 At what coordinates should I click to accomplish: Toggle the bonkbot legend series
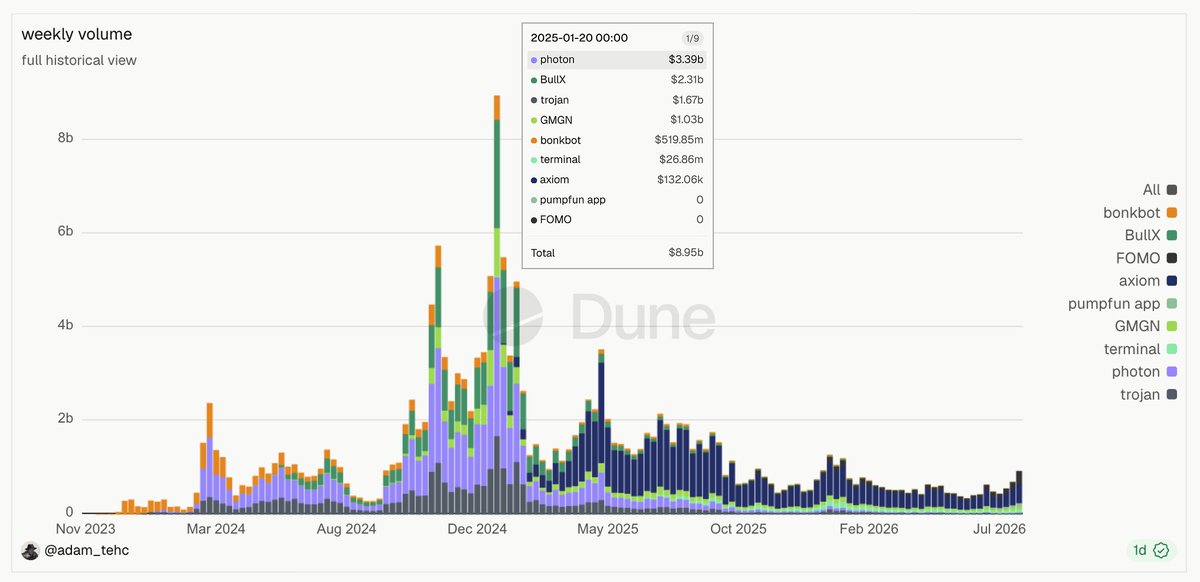click(1139, 213)
